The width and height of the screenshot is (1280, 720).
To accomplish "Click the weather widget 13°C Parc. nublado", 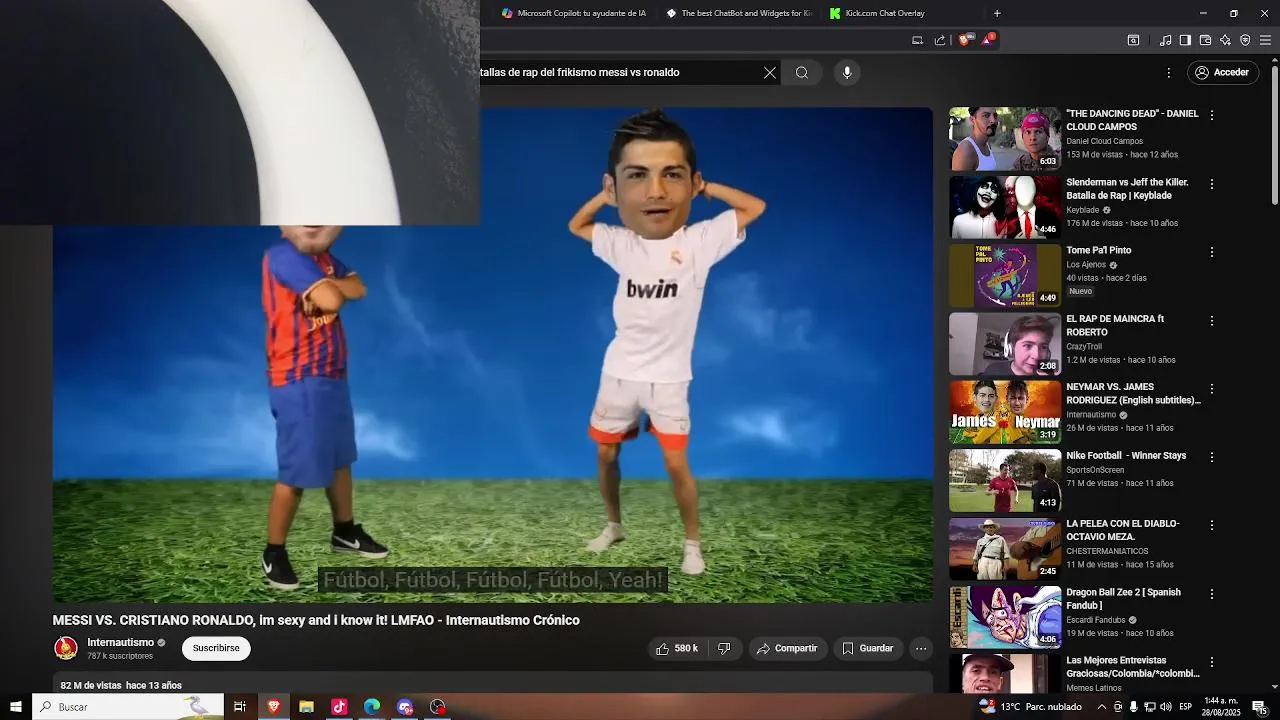I will [x=1030, y=707].
